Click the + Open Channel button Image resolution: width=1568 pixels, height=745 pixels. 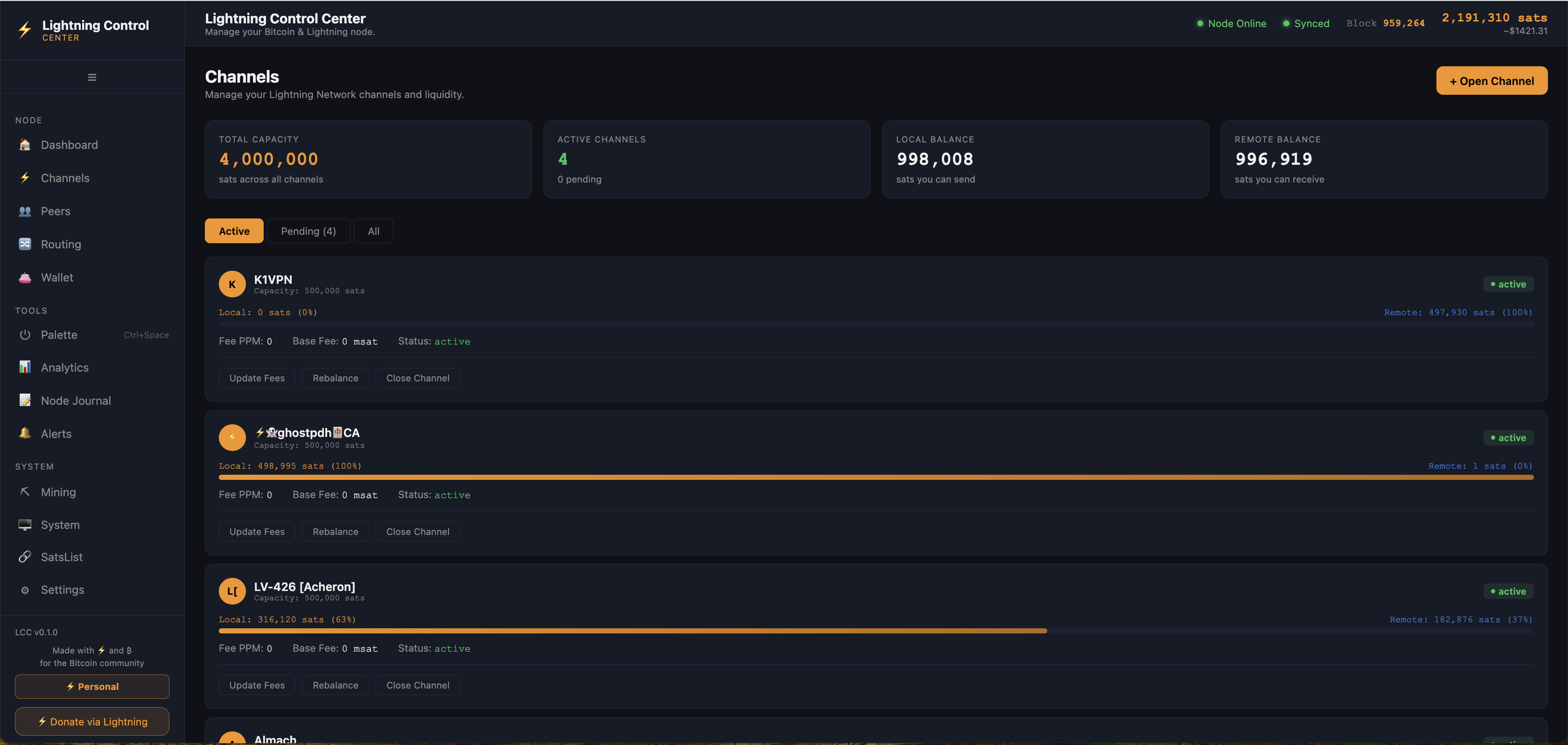pyautogui.click(x=1491, y=81)
